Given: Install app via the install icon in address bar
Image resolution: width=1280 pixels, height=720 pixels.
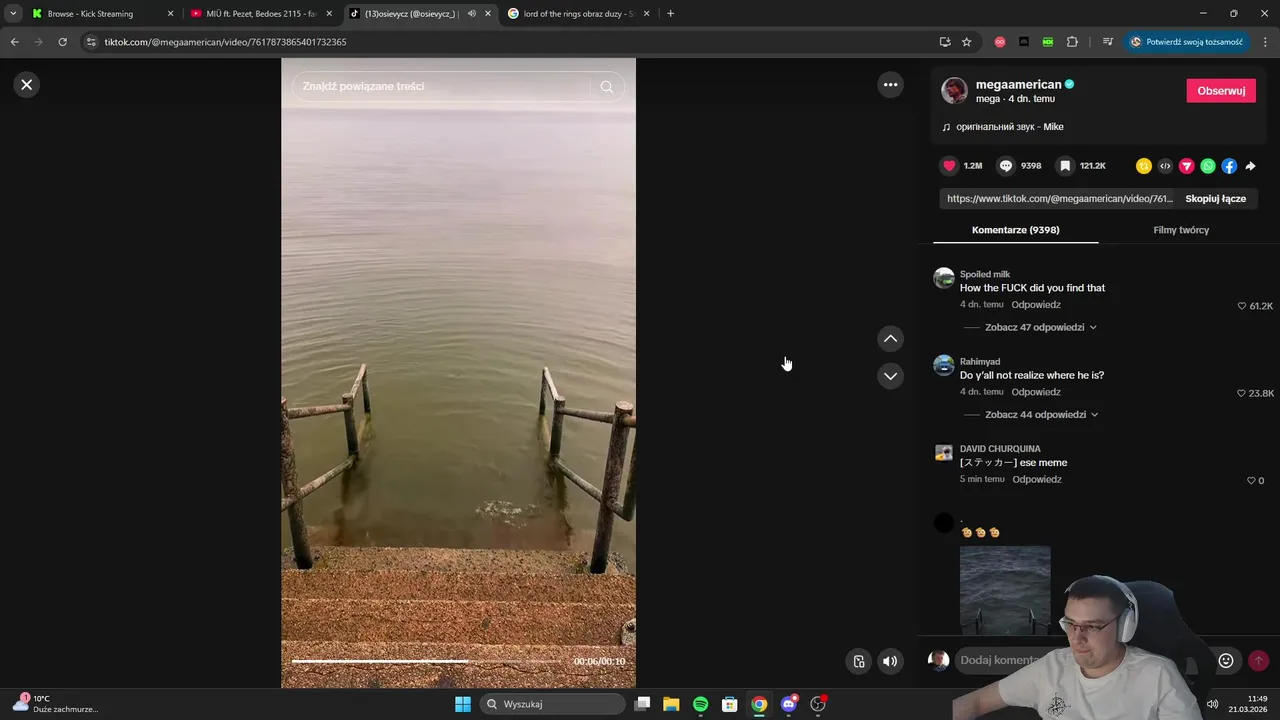Looking at the screenshot, I should 945,42.
